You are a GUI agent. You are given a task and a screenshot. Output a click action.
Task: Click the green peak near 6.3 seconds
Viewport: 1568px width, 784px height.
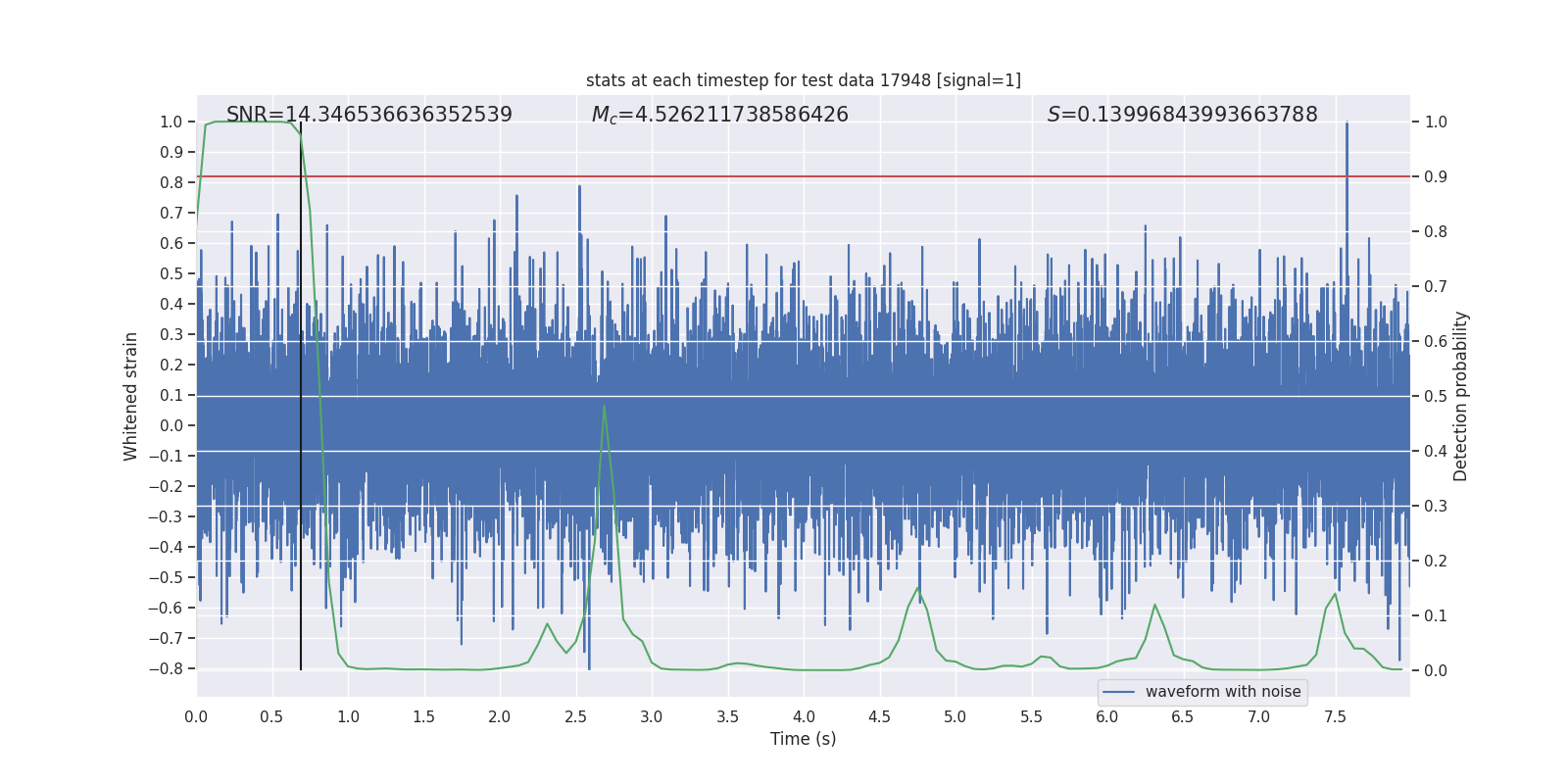(x=1154, y=605)
